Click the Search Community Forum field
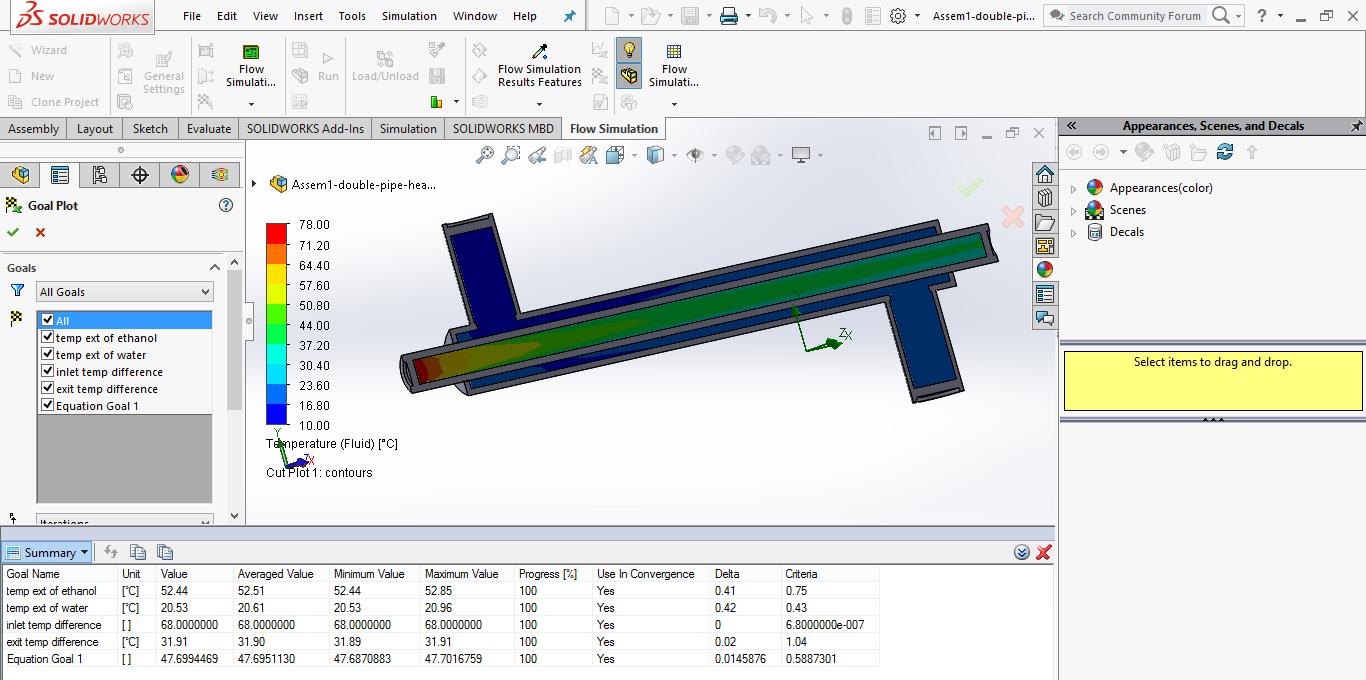 coord(1135,16)
